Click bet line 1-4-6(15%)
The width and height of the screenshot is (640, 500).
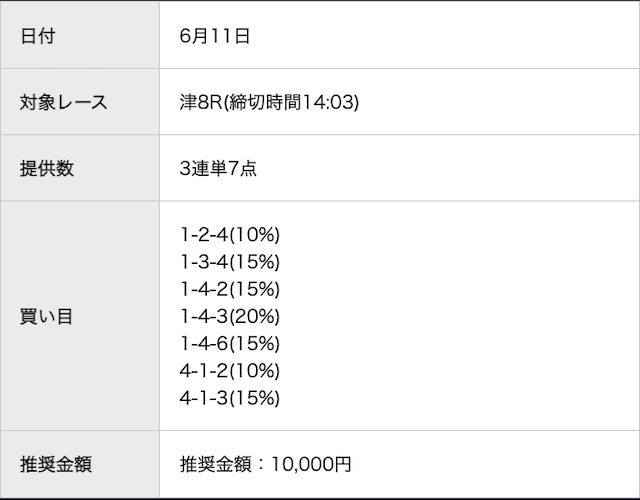click(x=230, y=344)
